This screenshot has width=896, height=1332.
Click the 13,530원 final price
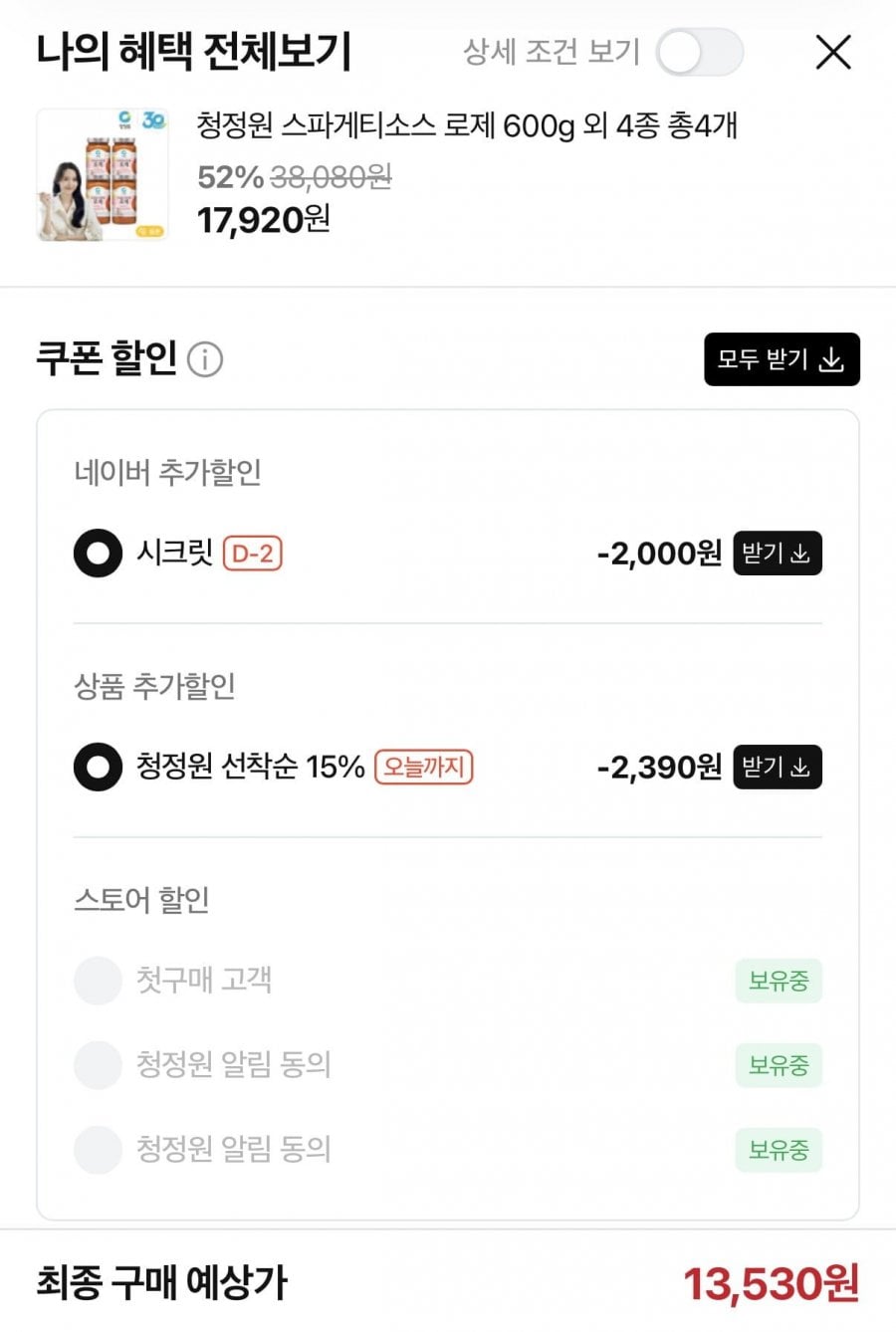coord(771,1284)
